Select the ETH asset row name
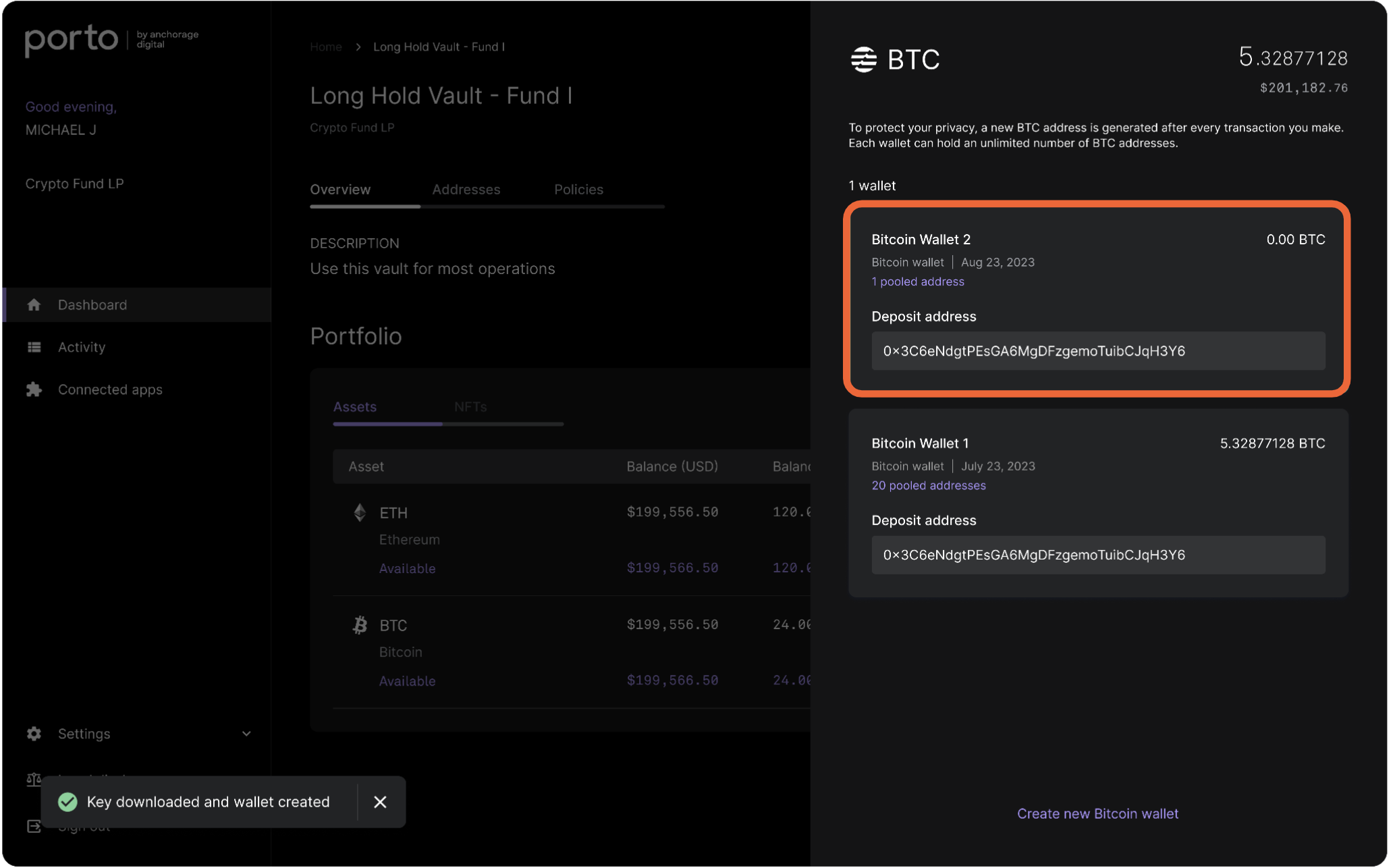 [393, 514]
